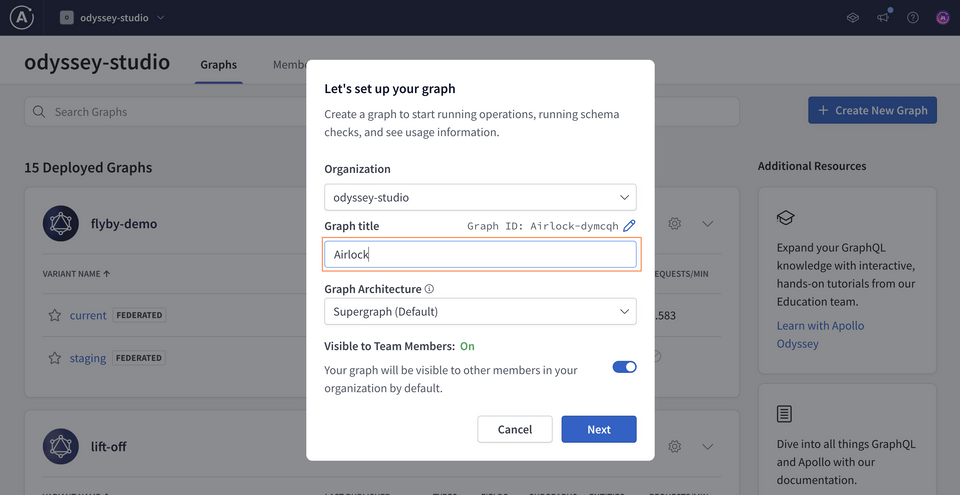Viewport: 960px width, 495px height.
Task: Star the staging variant
Action: tap(54, 358)
